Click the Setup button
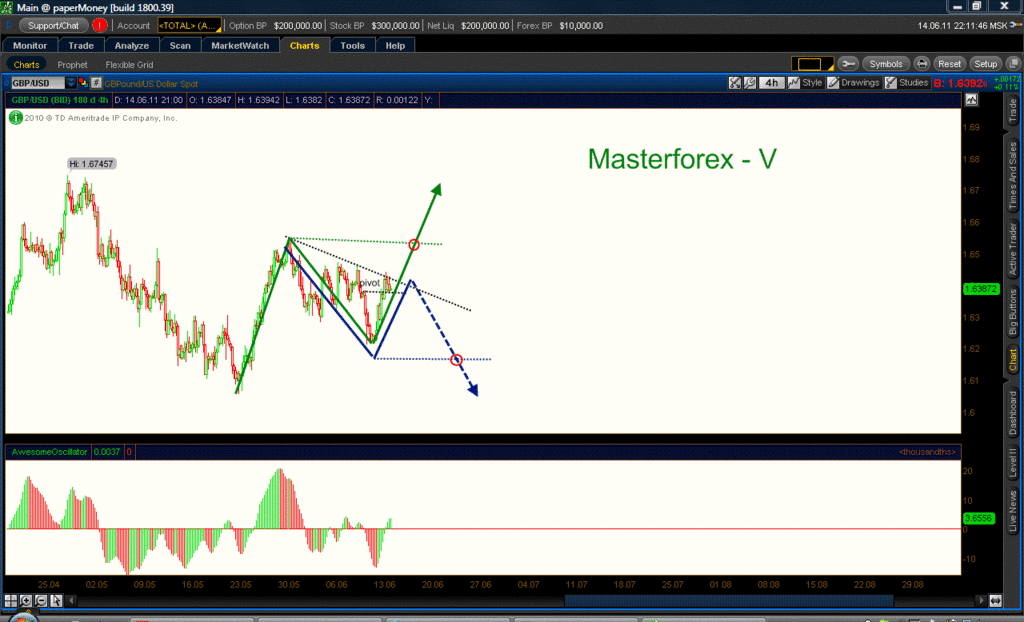 (985, 63)
